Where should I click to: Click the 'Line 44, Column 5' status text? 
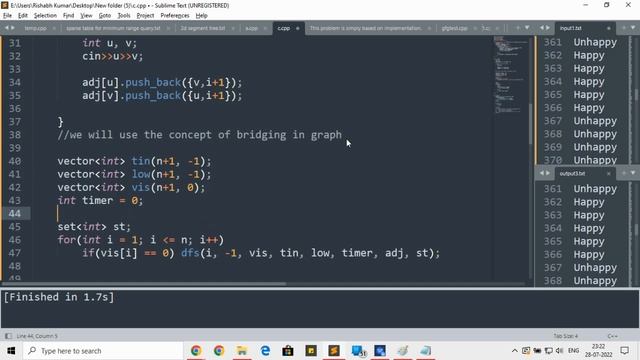coord(37,336)
